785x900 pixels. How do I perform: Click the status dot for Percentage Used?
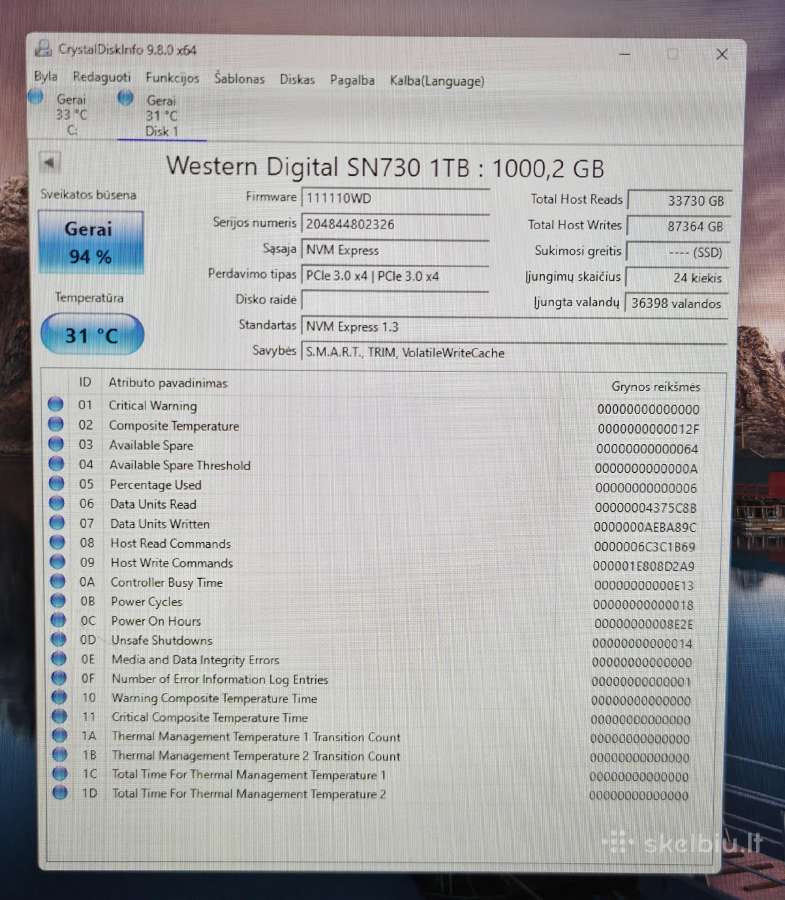click(x=56, y=483)
